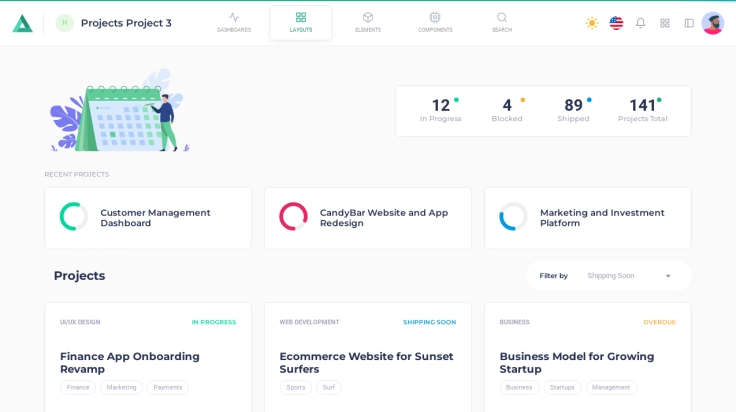Open the apps grid icon
736x412 pixels.
click(x=665, y=23)
